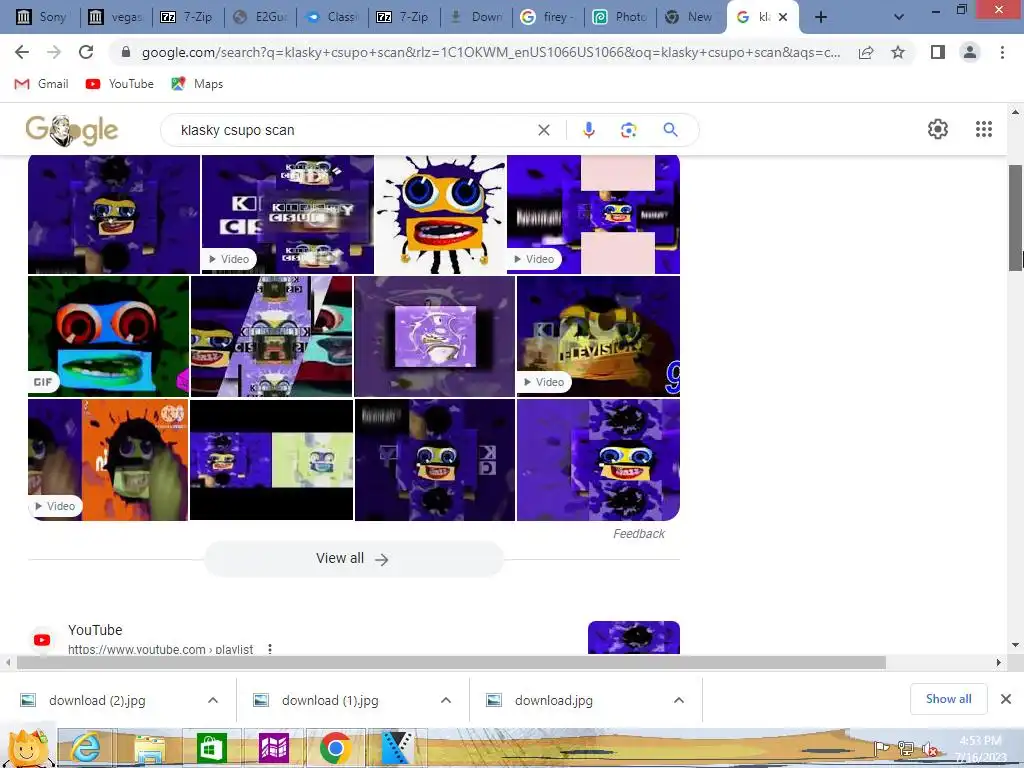Start search by voice
The width and height of the screenshot is (1024, 768).
pyautogui.click(x=588, y=130)
